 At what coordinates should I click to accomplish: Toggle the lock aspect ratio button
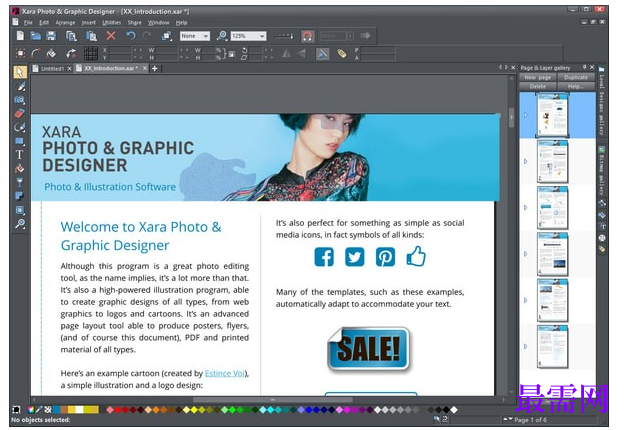coord(231,54)
